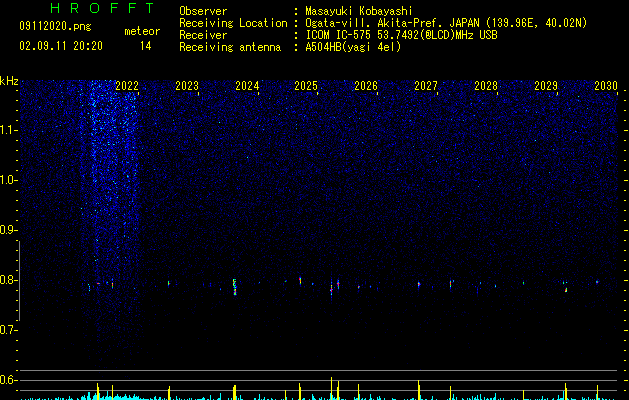Click the 2027 time axis marker
This screenshot has height=400, width=629.
426,86
